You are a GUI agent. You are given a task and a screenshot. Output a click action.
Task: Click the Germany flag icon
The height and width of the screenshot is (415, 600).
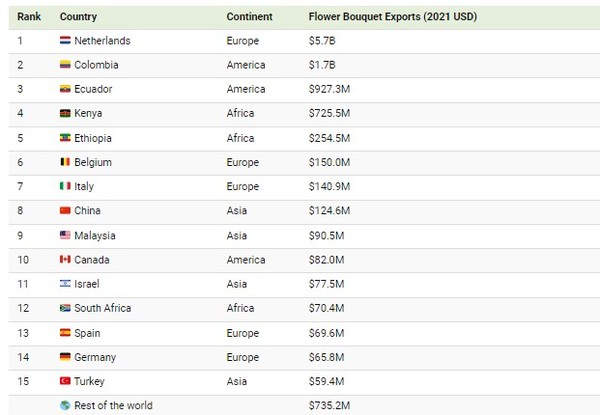[65, 357]
